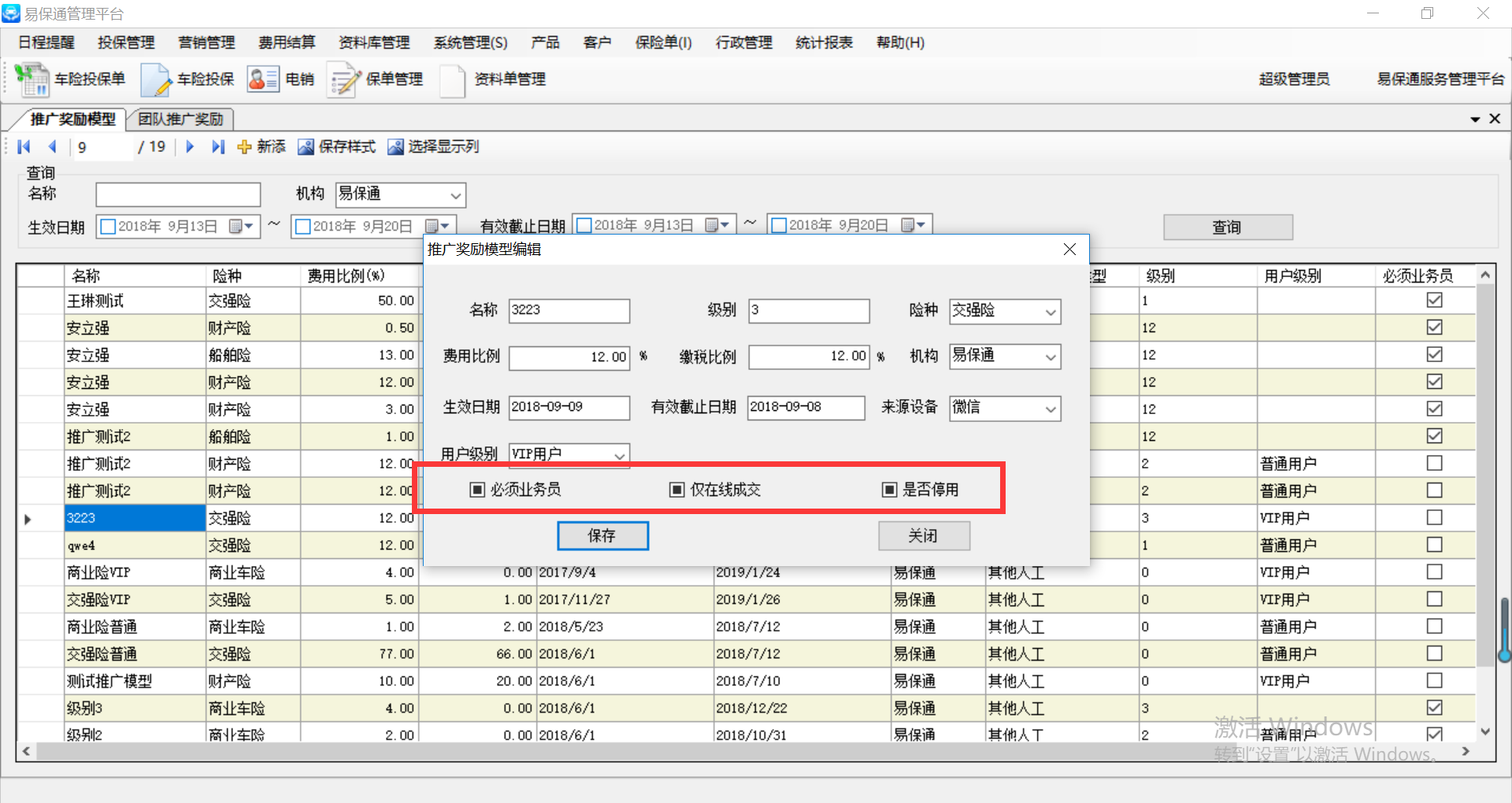The height and width of the screenshot is (803, 1512).
Task: Toggle the 必须业务员 checkbox in dialog
Action: point(477,490)
